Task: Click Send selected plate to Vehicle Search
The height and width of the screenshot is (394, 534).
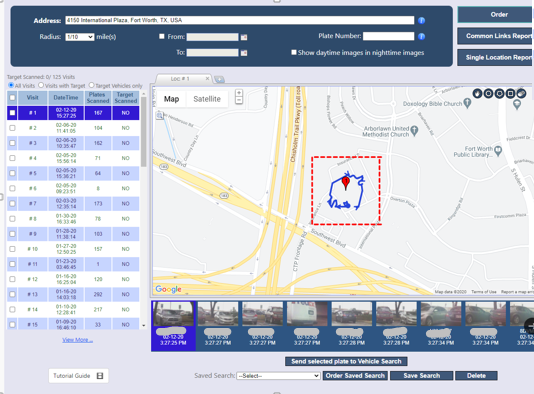Action: [346, 361]
